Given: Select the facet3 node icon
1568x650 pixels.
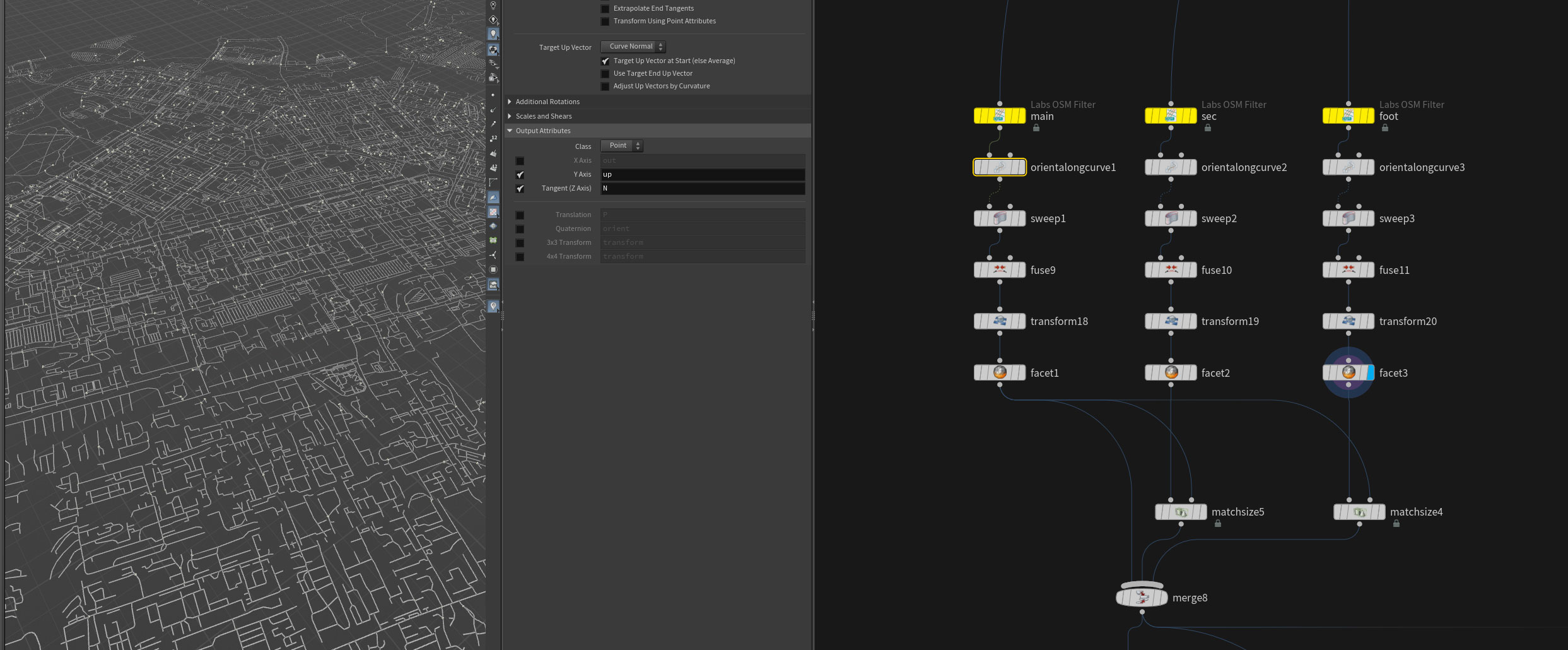Looking at the screenshot, I should pyautogui.click(x=1349, y=372).
